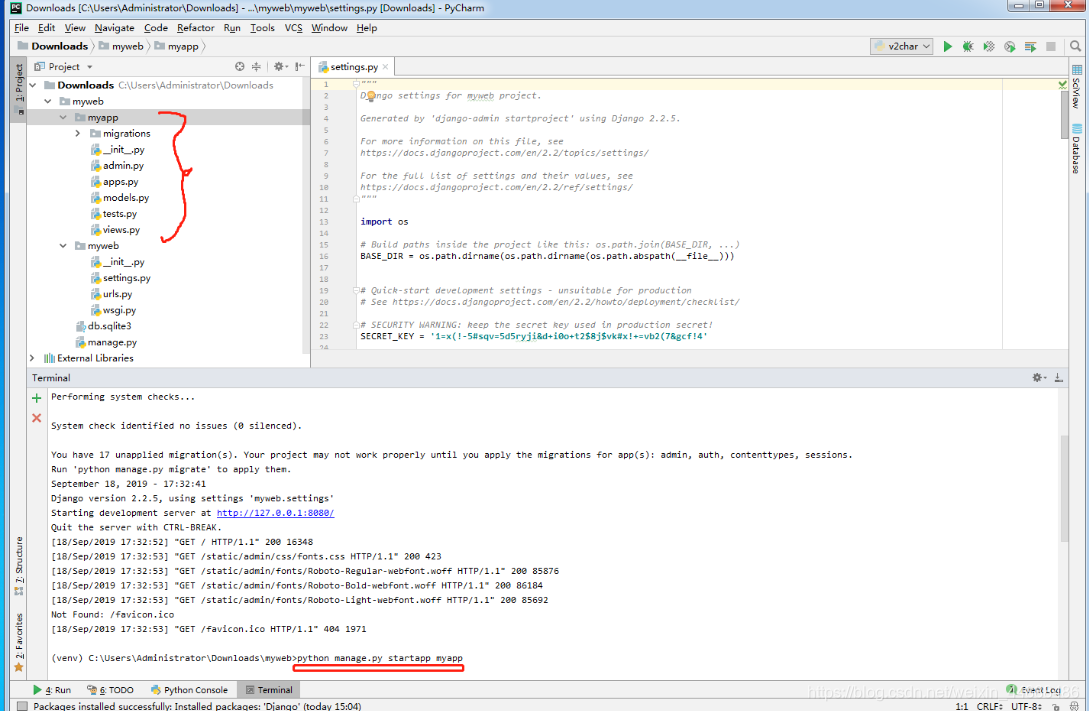1089x711 pixels.
Task: Click the UTF-8 encoding in status bar
Action: pyautogui.click(x=1025, y=706)
